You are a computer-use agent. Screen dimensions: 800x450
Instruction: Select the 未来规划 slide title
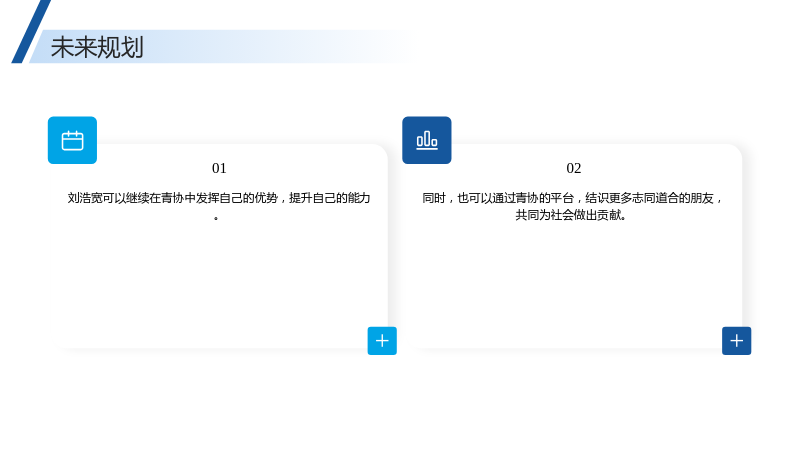(x=97, y=47)
